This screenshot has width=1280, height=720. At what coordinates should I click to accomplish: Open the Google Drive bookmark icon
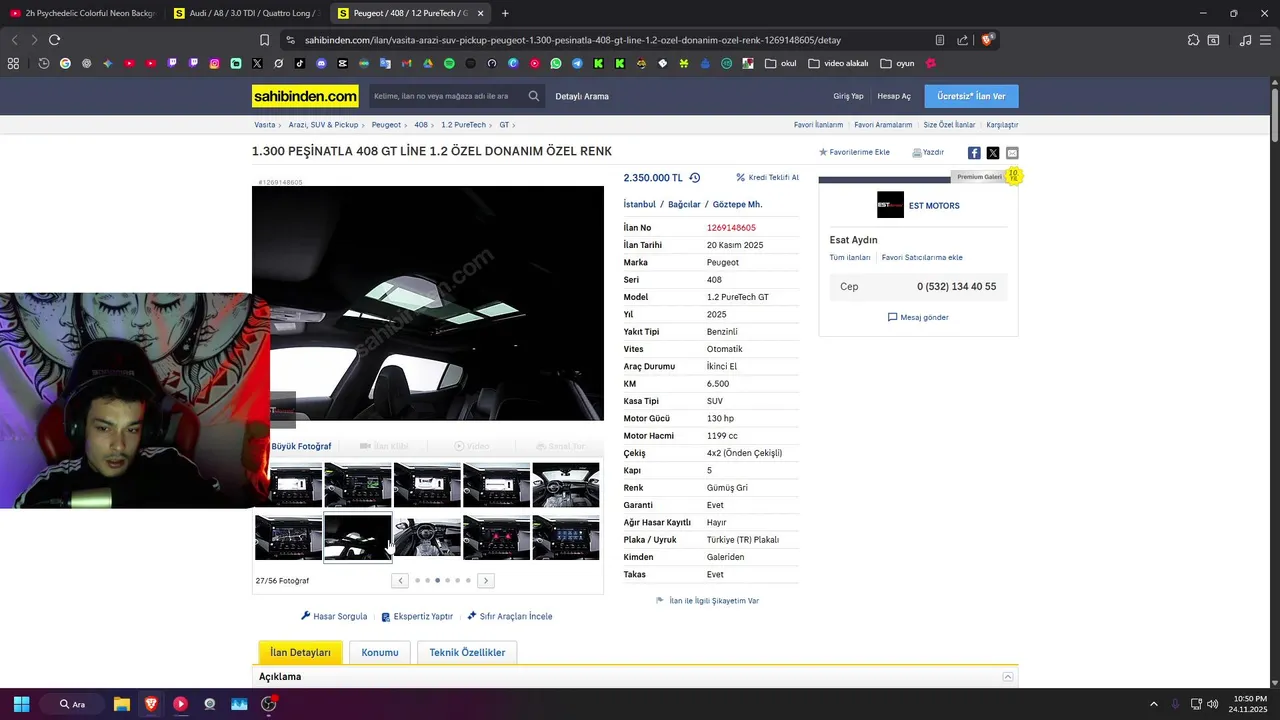point(427,63)
